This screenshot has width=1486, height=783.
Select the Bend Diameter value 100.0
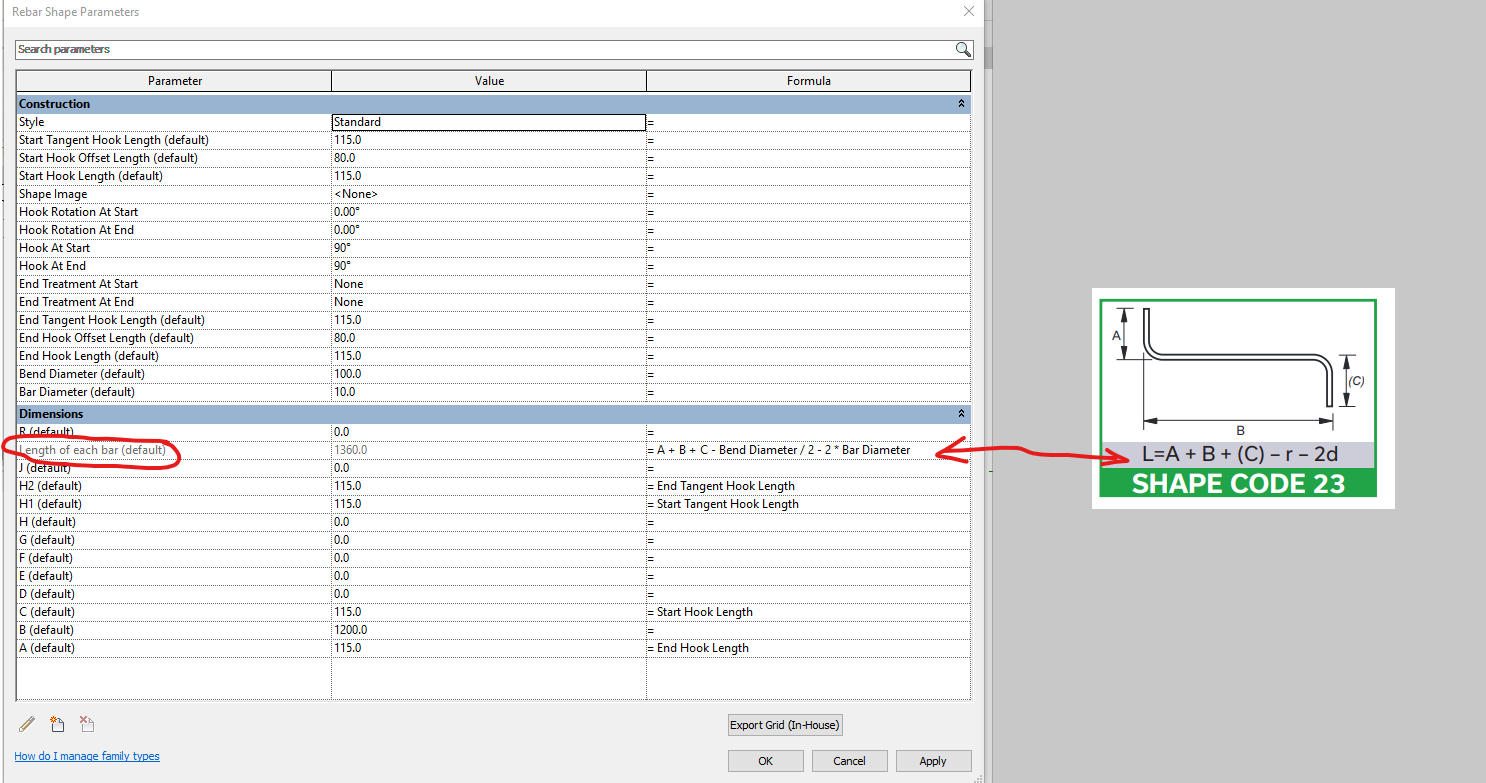(488, 373)
